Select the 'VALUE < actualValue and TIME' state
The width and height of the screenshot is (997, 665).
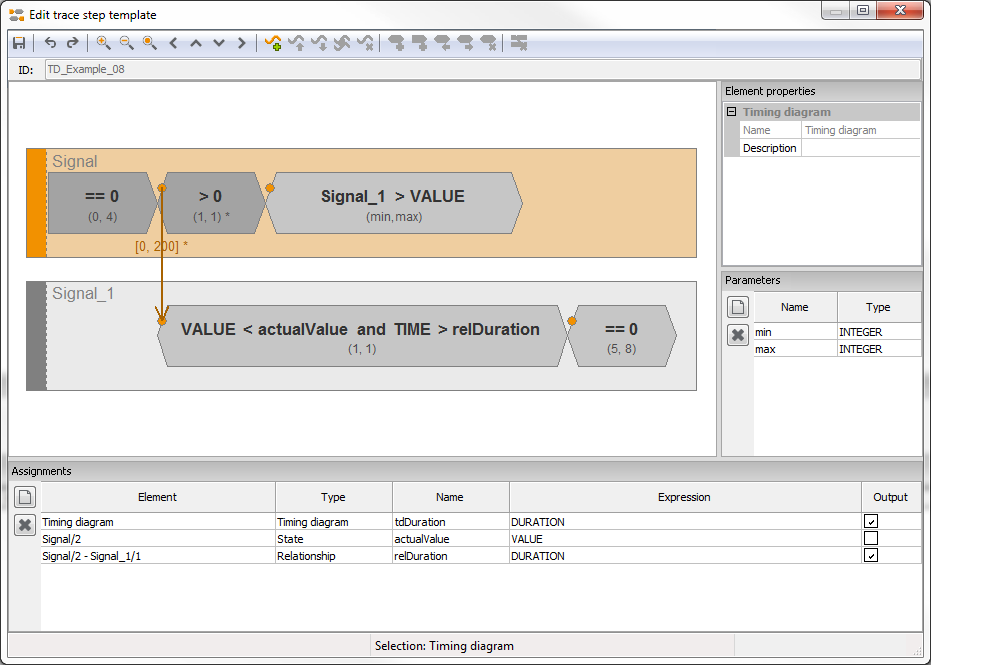(362, 336)
